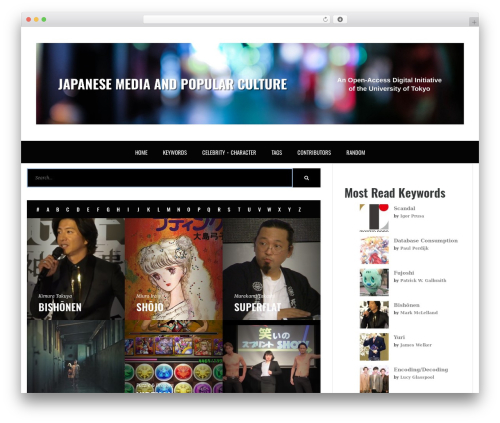This screenshot has height=423, width=500.
Task: Filter keywords by letter X
Action: click(279, 210)
